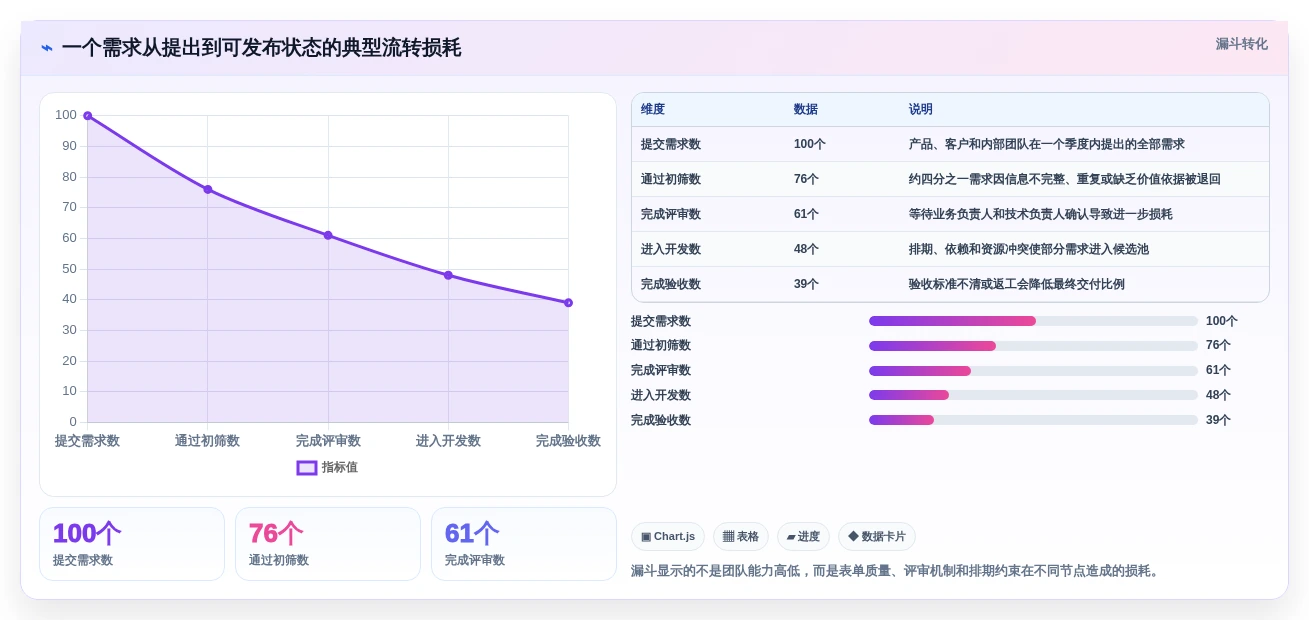Image resolution: width=1309 pixels, height=620 pixels.
Task: Select the 完成评审数 table row label
Action: tap(671, 214)
